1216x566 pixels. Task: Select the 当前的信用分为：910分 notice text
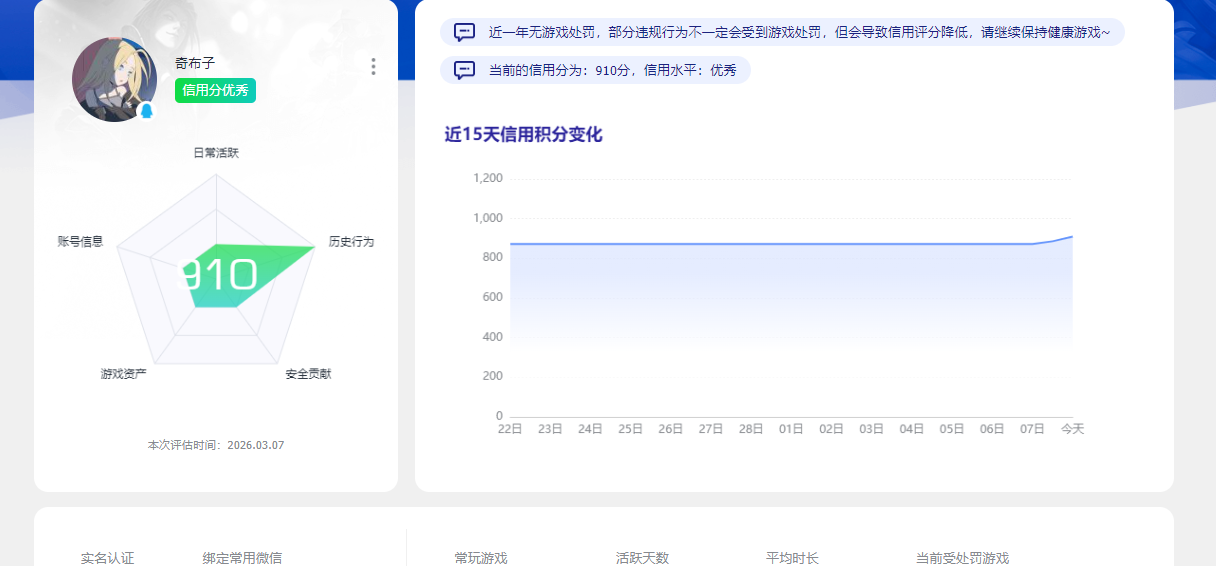click(612, 70)
